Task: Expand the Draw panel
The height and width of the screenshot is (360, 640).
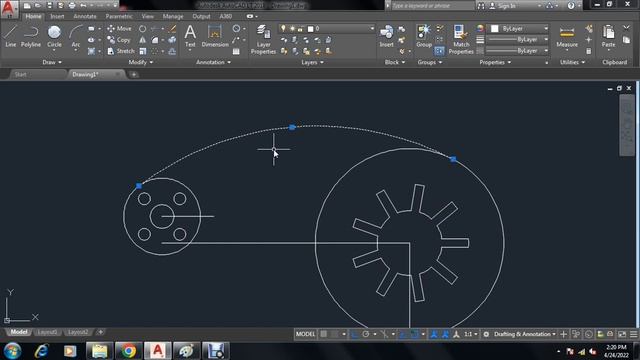Action: (52, 62)
